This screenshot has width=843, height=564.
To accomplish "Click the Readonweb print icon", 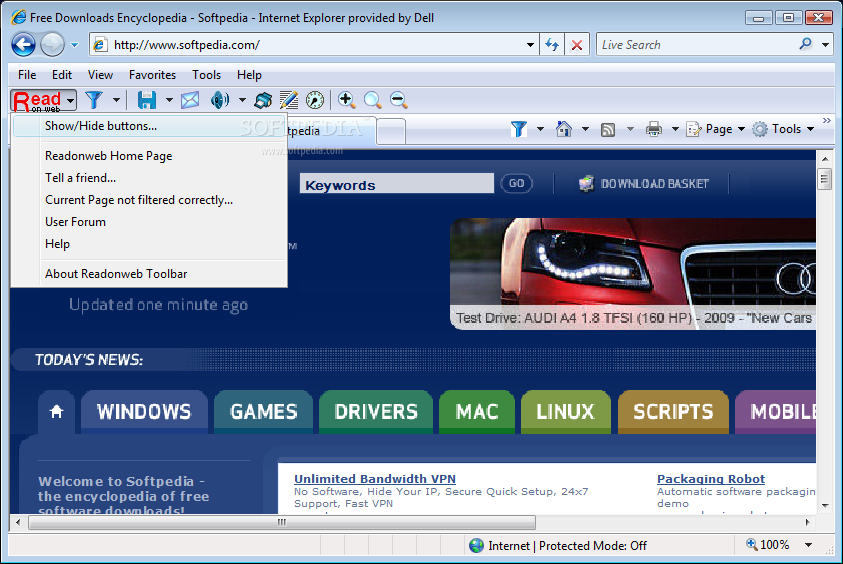I will pyautogui.click(x=263, y=100).
